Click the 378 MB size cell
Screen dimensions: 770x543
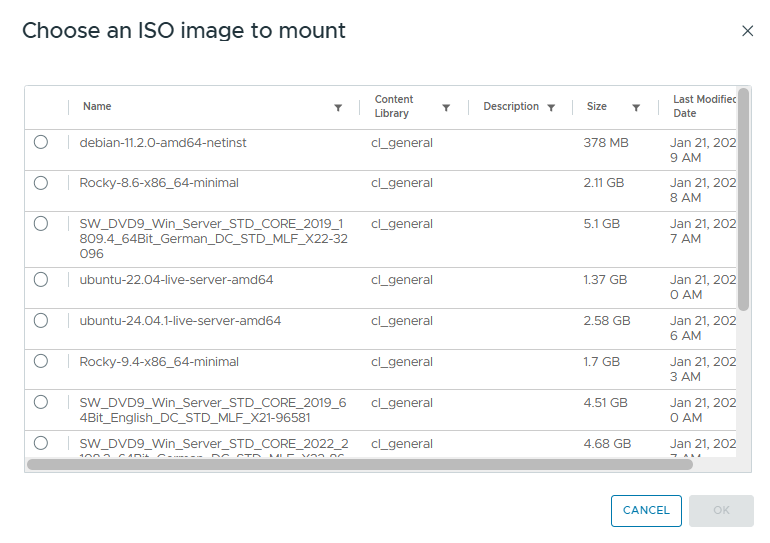coord(606,143)
